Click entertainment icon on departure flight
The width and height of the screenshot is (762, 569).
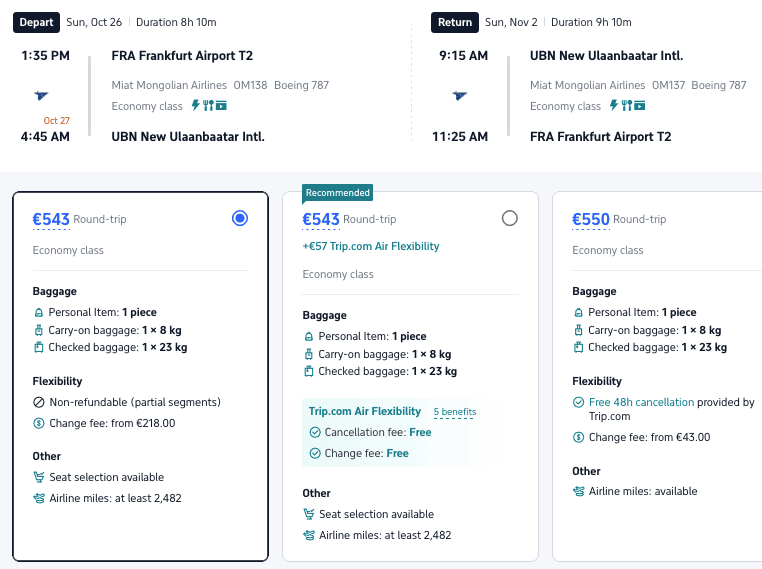coord(221,106)
